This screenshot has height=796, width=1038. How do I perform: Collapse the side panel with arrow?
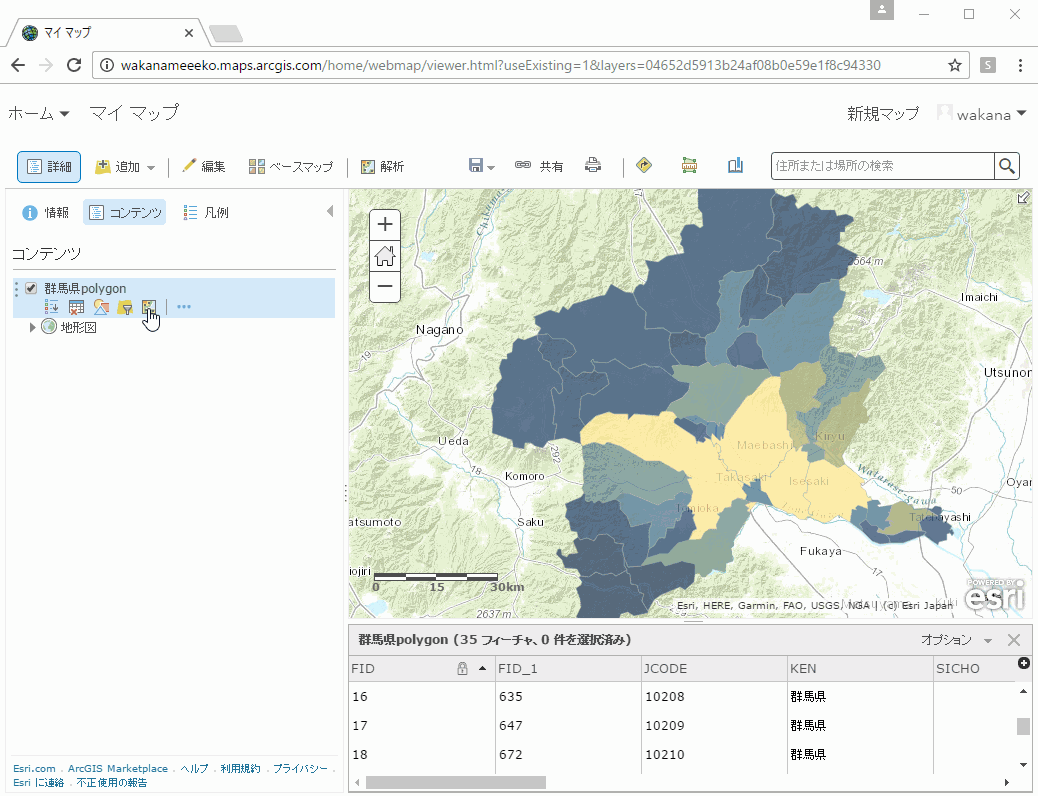tap(330, 211)
